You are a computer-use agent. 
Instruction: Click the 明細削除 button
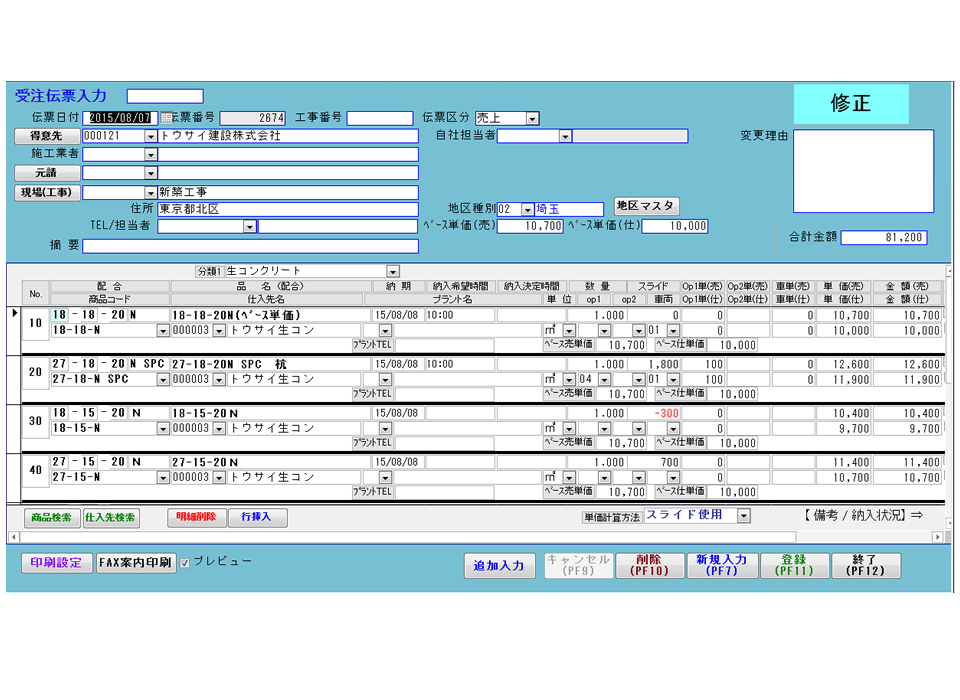(196, 518)
